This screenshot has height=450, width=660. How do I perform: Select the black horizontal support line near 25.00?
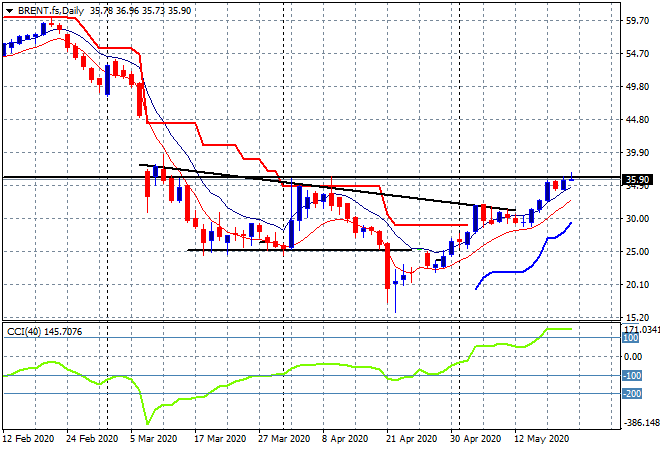point(300,250)
